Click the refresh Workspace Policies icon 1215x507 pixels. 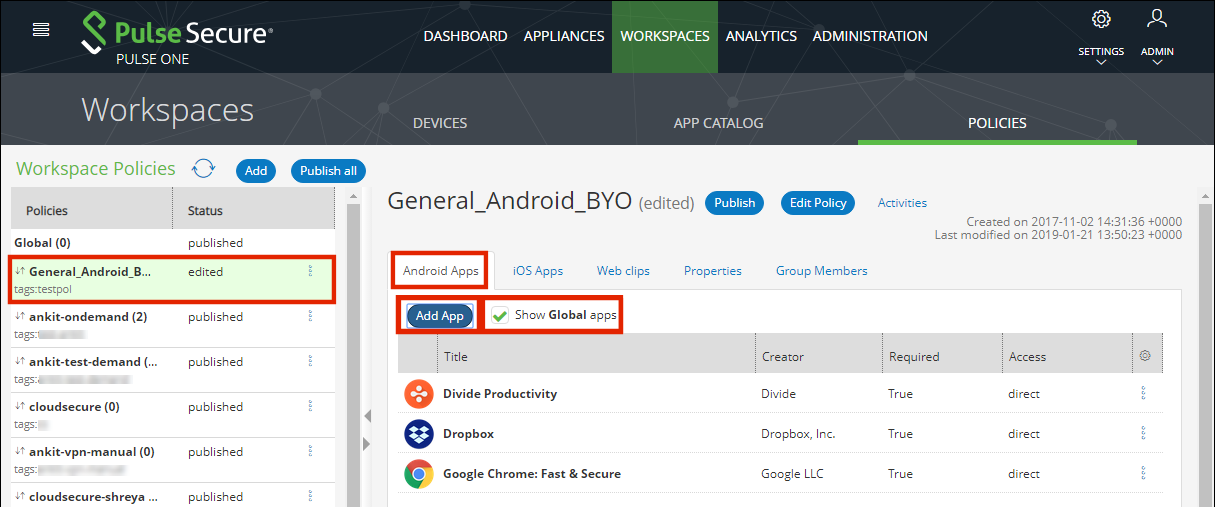pyautogui.click(x=204, y=169)
